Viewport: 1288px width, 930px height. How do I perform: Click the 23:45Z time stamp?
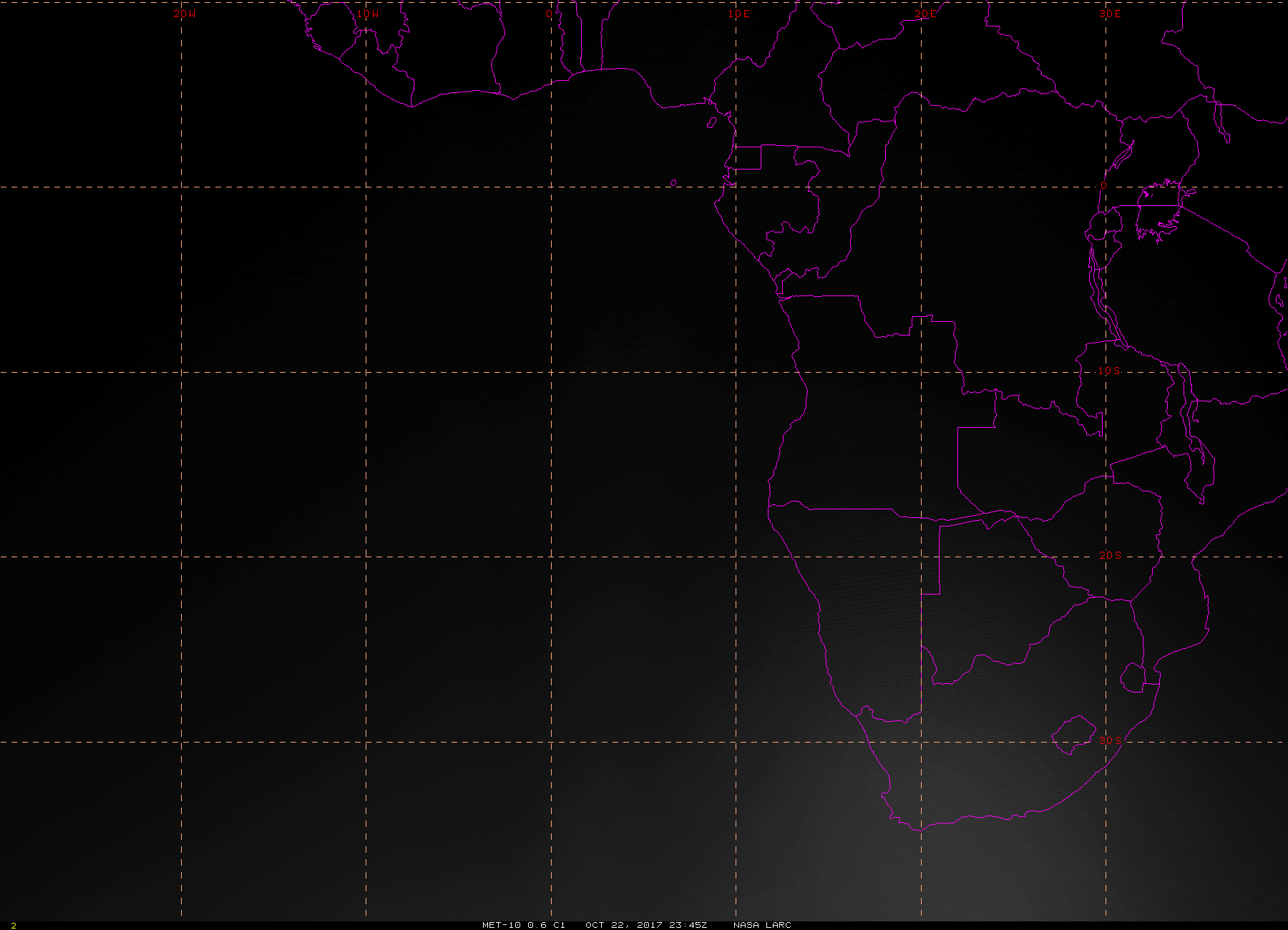coord(688,925)
